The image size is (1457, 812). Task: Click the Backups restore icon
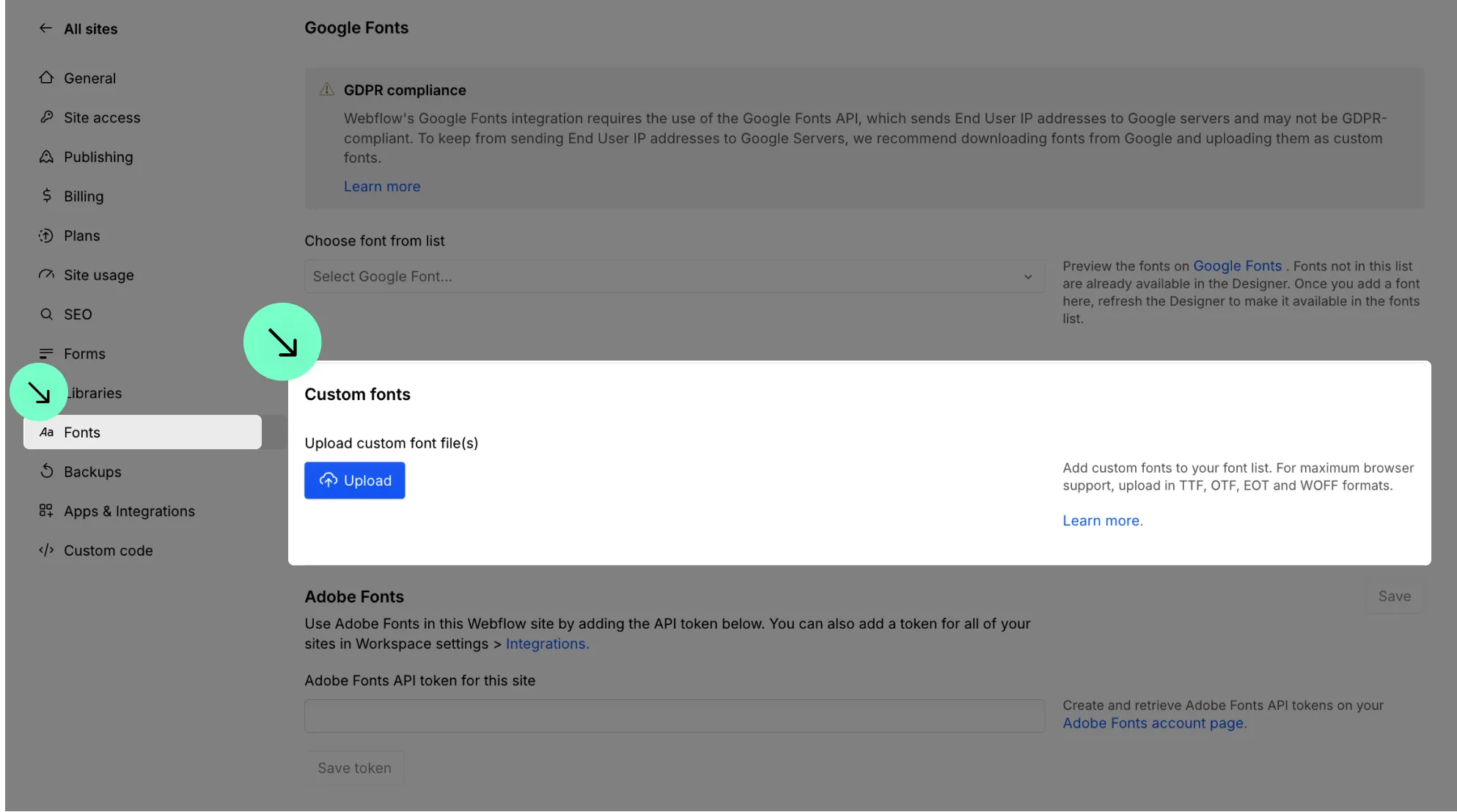pyautogui.click(x=46, y=471)
